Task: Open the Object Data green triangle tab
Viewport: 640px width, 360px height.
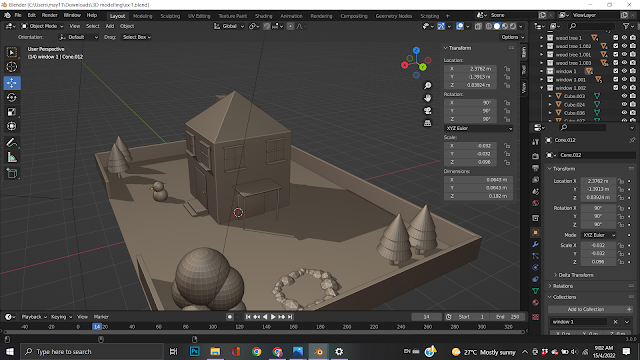Action: tap(535, 291)
